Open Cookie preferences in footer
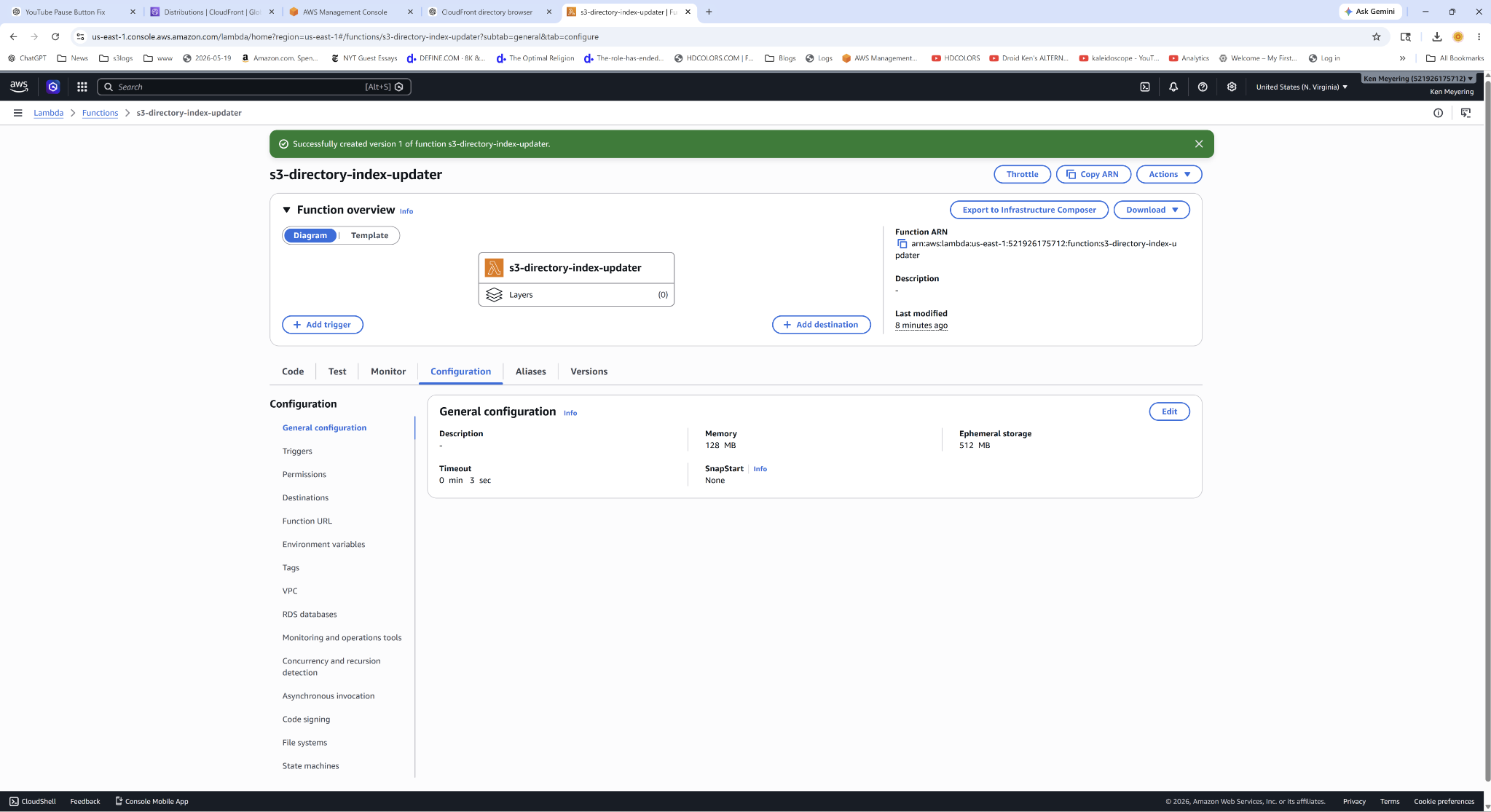Image resolution: width=1491 pixels, height=812 pixels. [x=1444, y=801]
